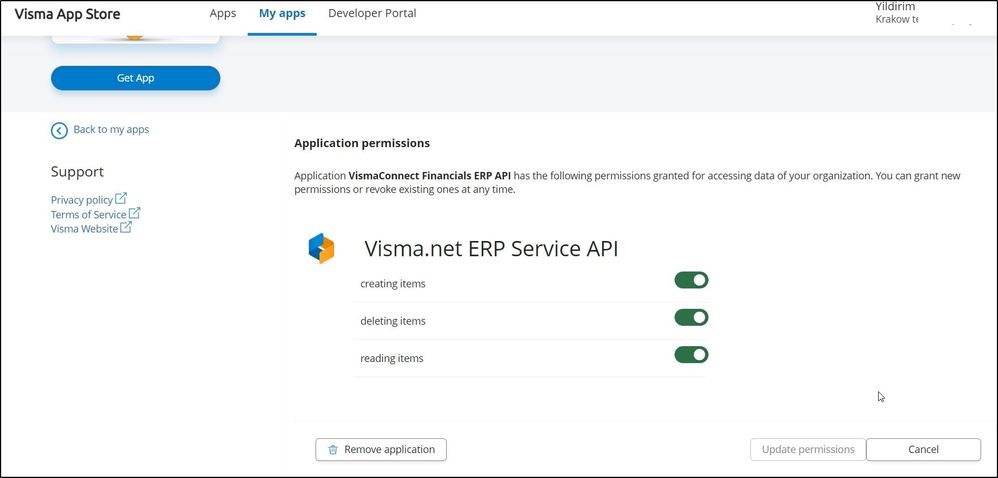Select the My apps tab
This screenshot has width=998, height=478.
282,13
